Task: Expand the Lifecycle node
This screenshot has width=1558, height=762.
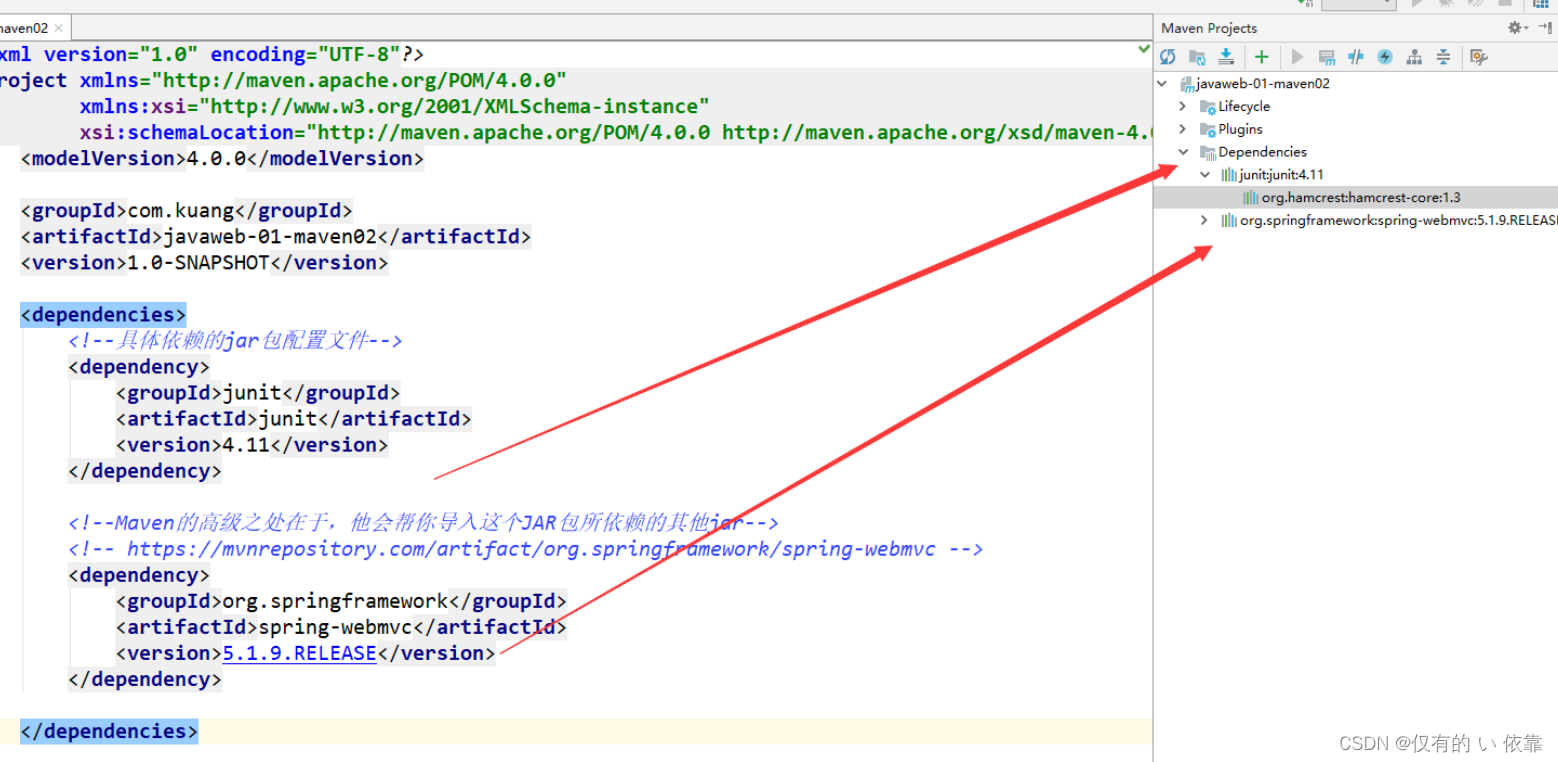Action: coord(1183,106)
